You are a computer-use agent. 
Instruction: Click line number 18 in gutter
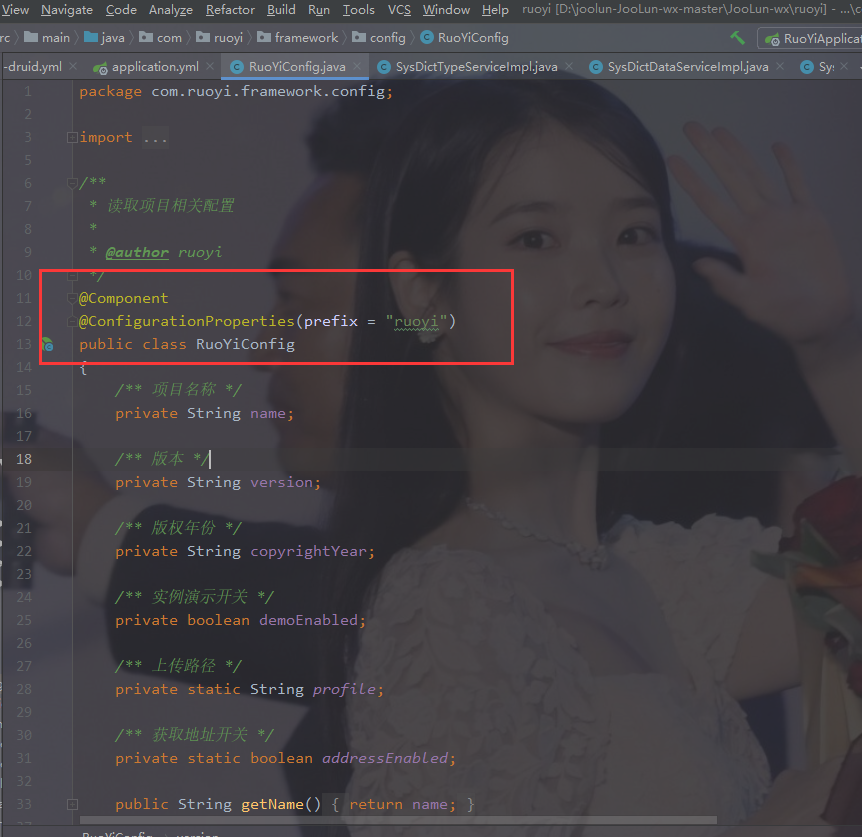click(x=24, y=459)
